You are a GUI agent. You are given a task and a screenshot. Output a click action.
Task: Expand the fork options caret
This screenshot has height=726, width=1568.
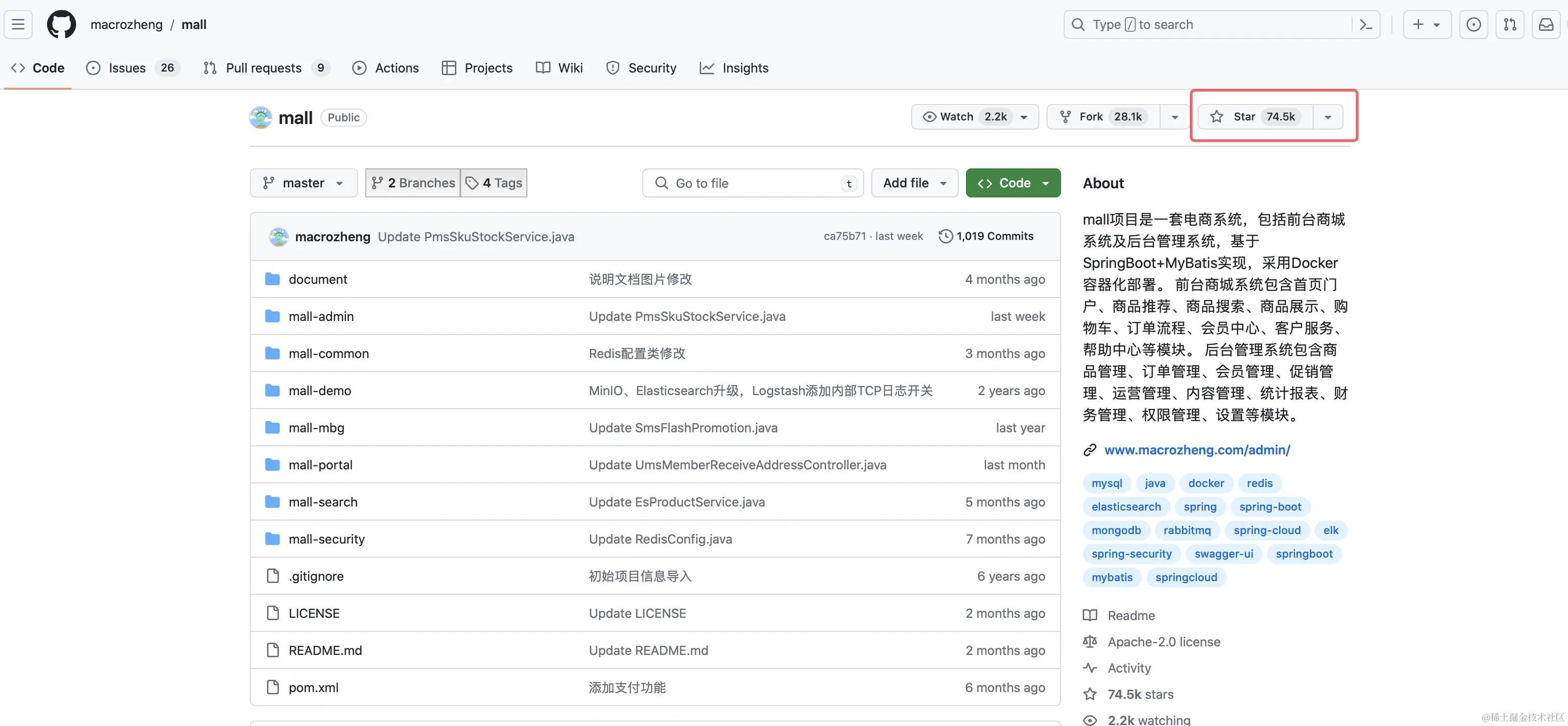tap(1175, 117)
